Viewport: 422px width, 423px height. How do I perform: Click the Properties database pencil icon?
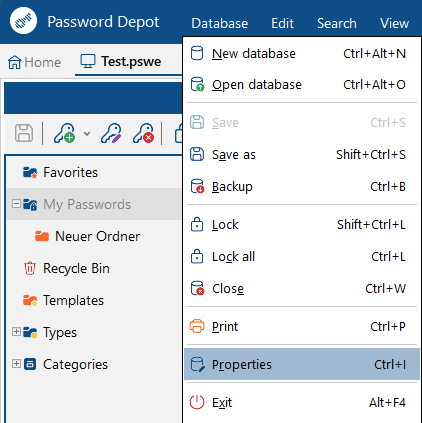point(197,364)
